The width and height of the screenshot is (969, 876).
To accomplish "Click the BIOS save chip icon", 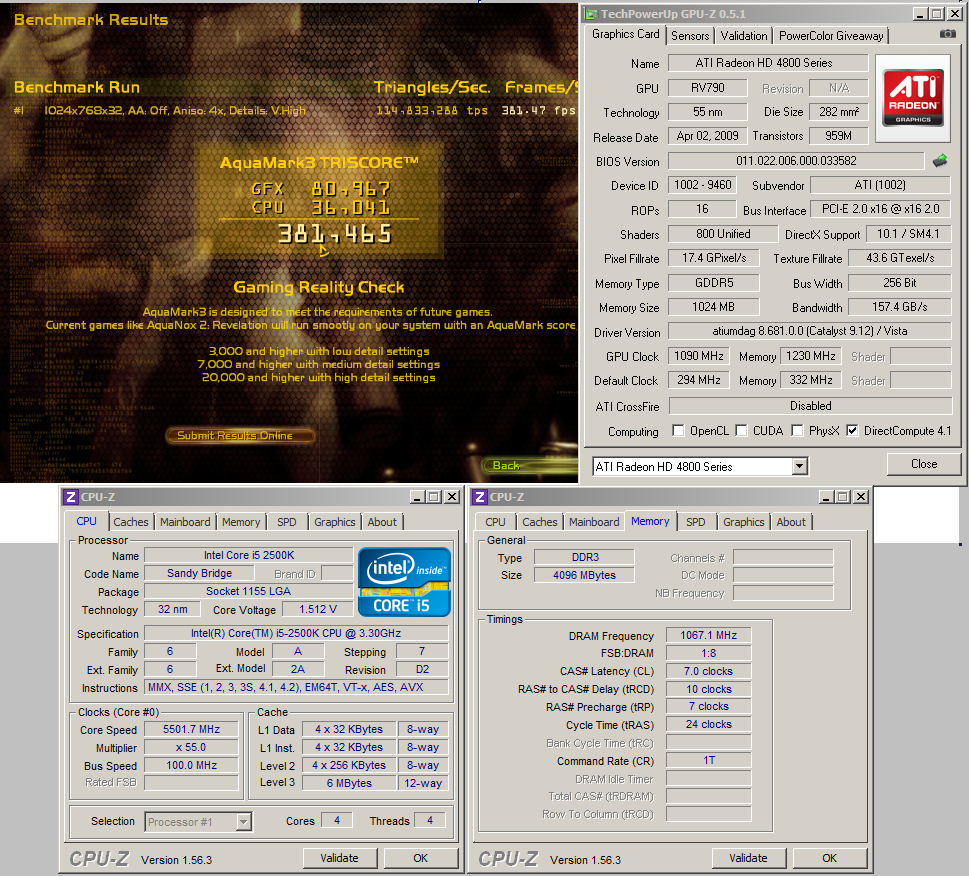I will pyautogui.click(x=940, y=161).
